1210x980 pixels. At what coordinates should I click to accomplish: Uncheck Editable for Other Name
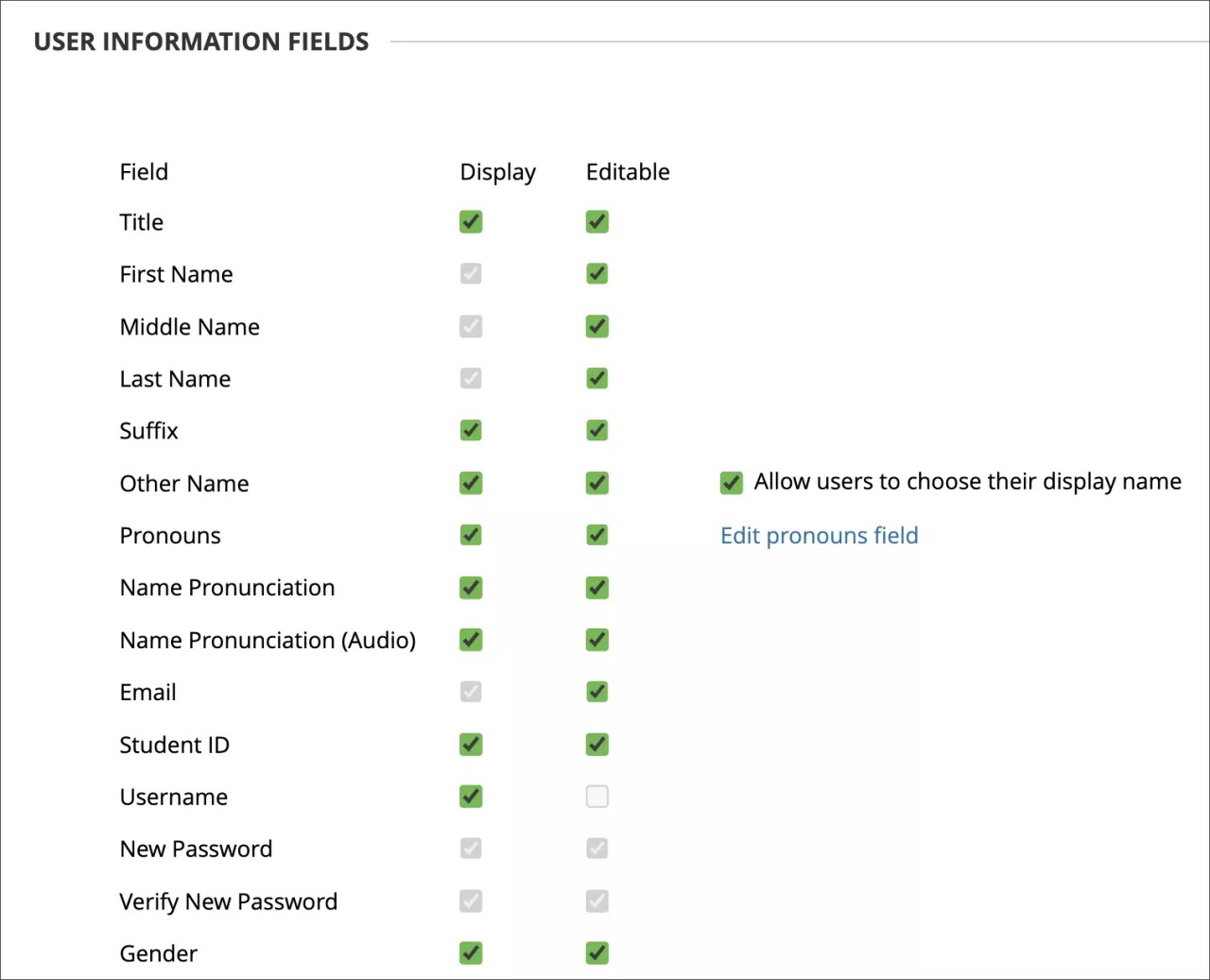click(596, 483)
